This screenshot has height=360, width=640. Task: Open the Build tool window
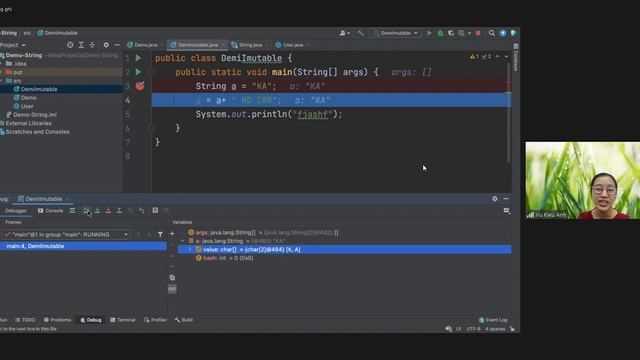pos(184,320)
